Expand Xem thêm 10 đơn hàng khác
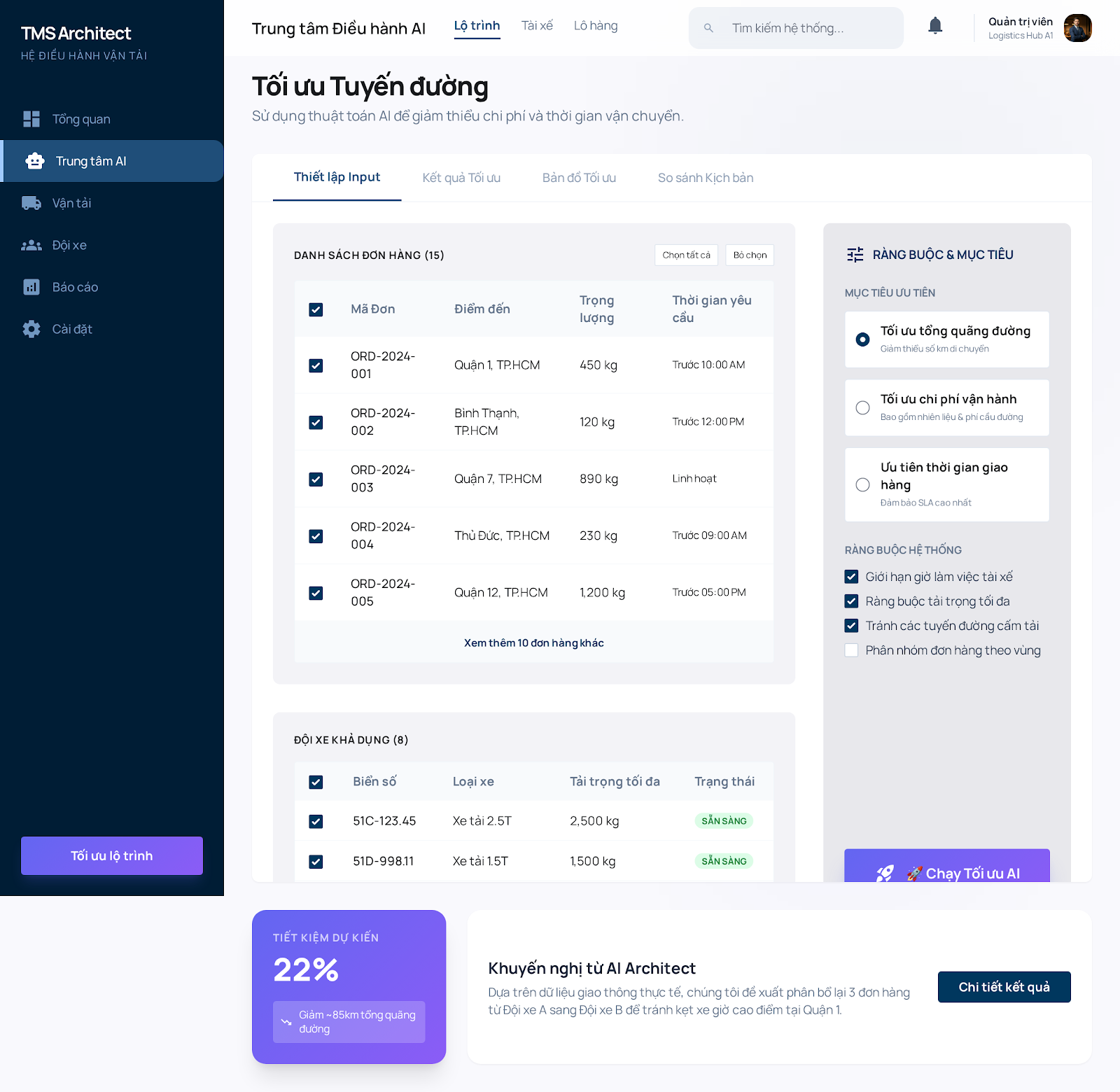Viewport: 1120px width, 1092px height. tap(534, 643)
